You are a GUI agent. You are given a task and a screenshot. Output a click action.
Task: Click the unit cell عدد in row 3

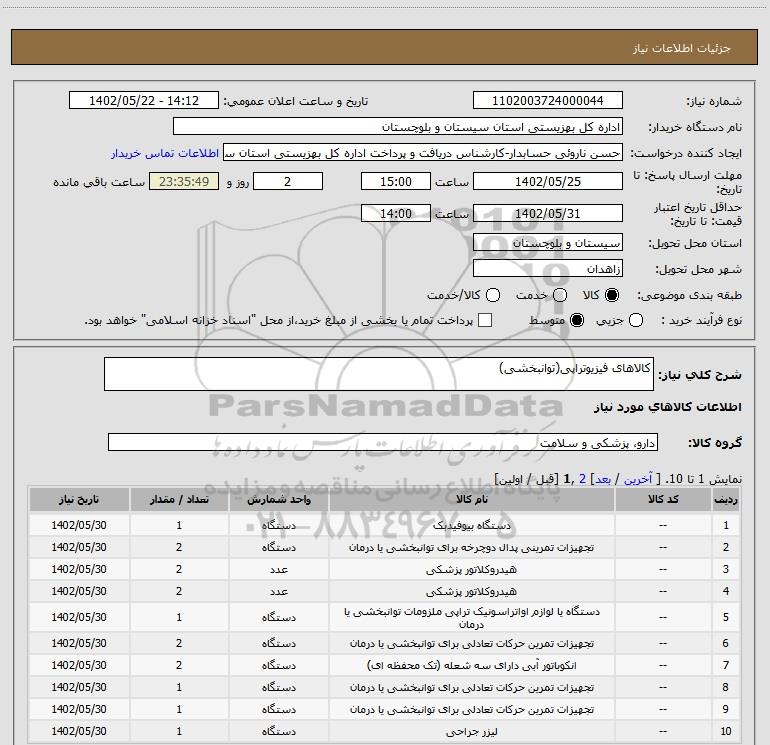point(278,569)
